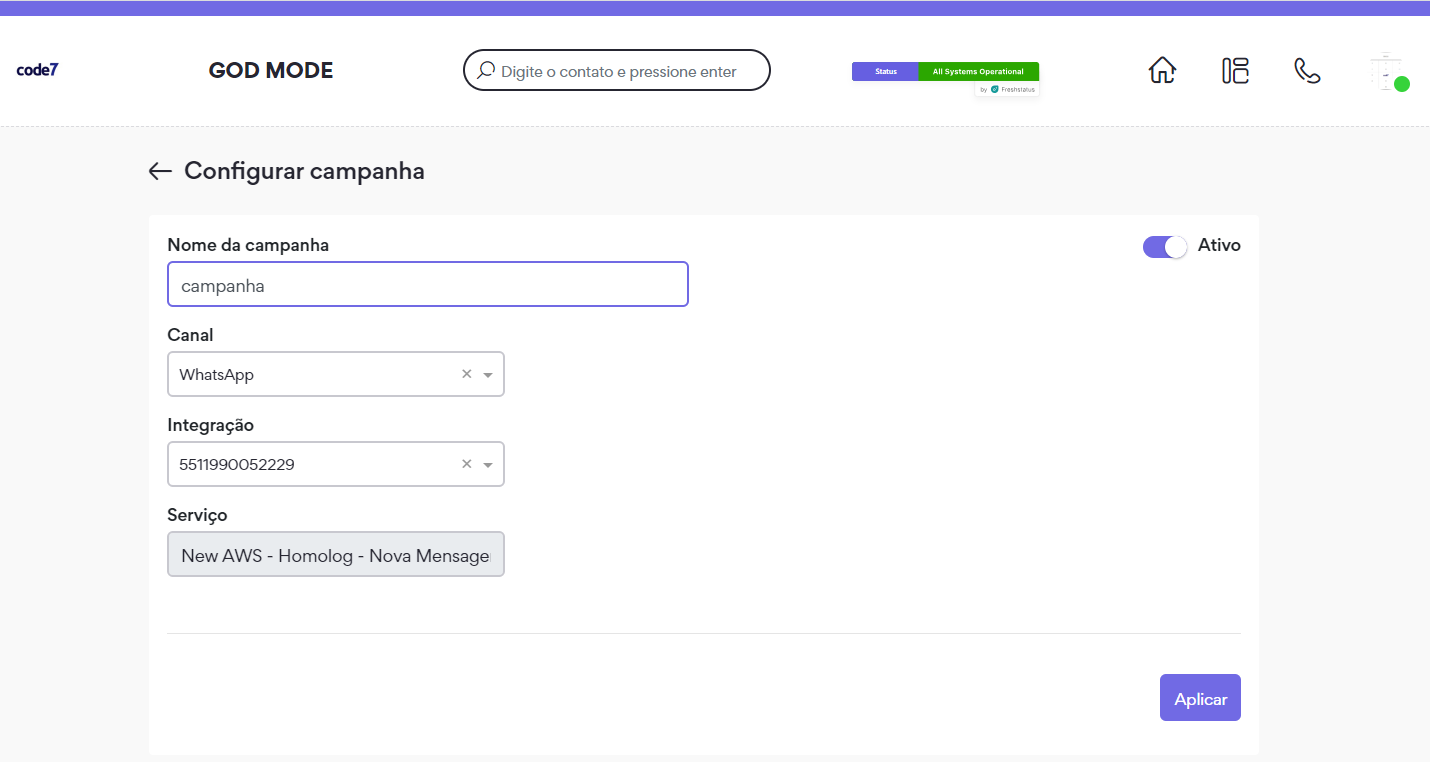Open the dashboard layout icon

[1235, 70]
